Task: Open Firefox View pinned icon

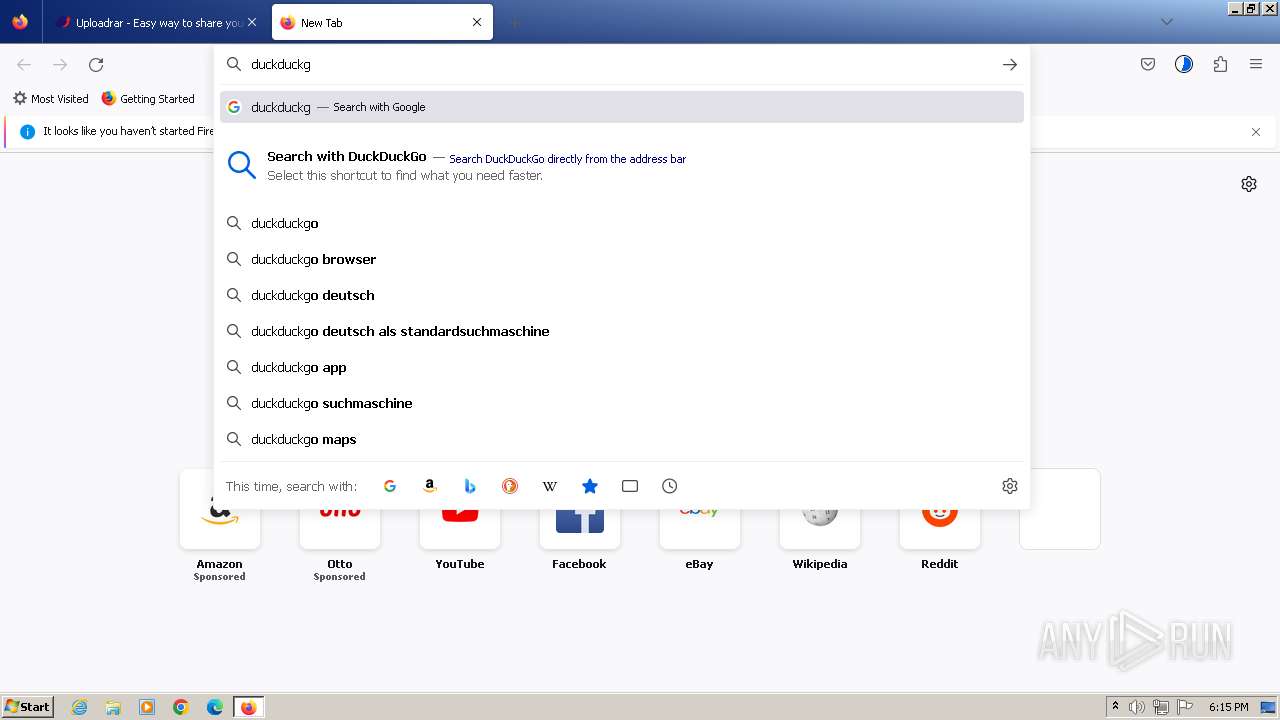Action: click(20, 22)
